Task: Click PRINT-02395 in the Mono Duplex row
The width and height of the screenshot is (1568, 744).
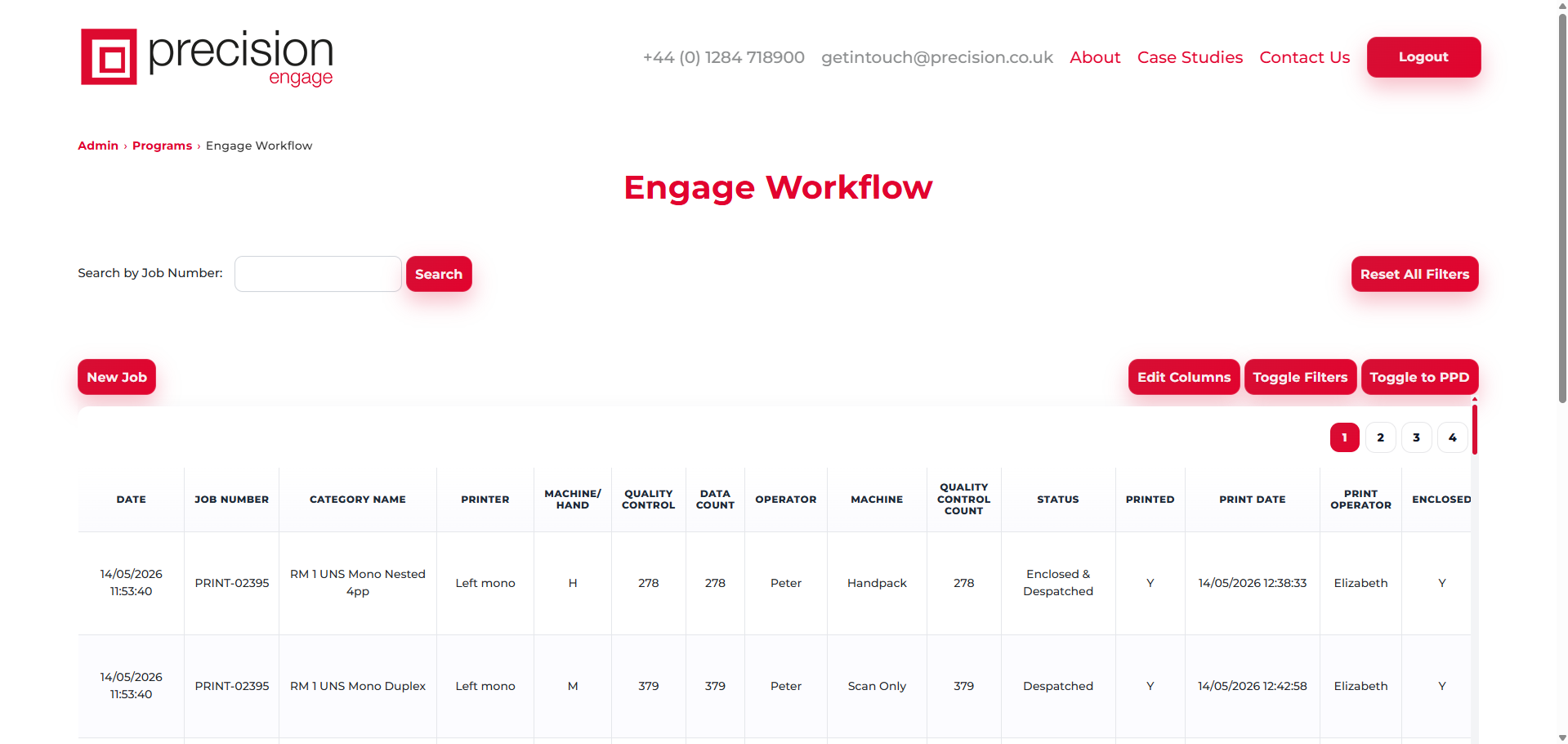Action: [x=231, y=686]
